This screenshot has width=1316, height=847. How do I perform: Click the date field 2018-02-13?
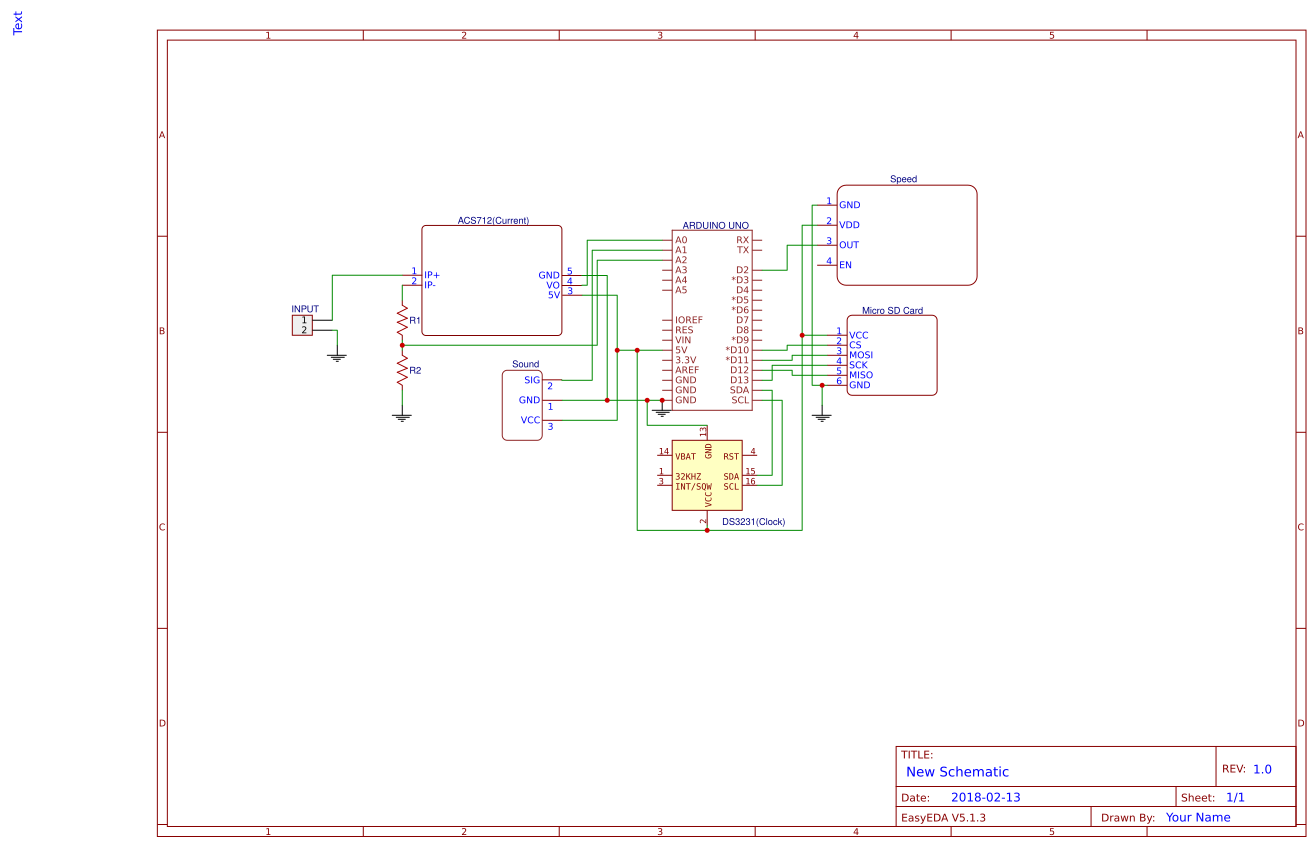(x=985, y=798)
